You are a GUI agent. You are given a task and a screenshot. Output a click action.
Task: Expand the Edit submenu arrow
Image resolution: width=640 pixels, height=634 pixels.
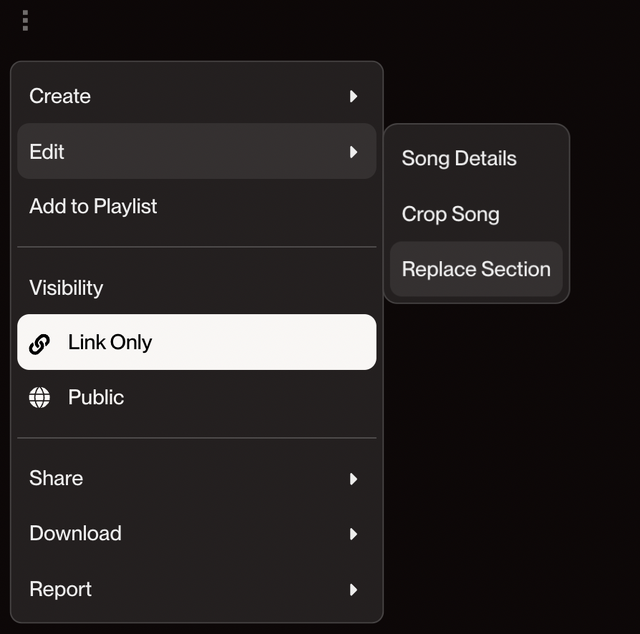pos(353,152)
